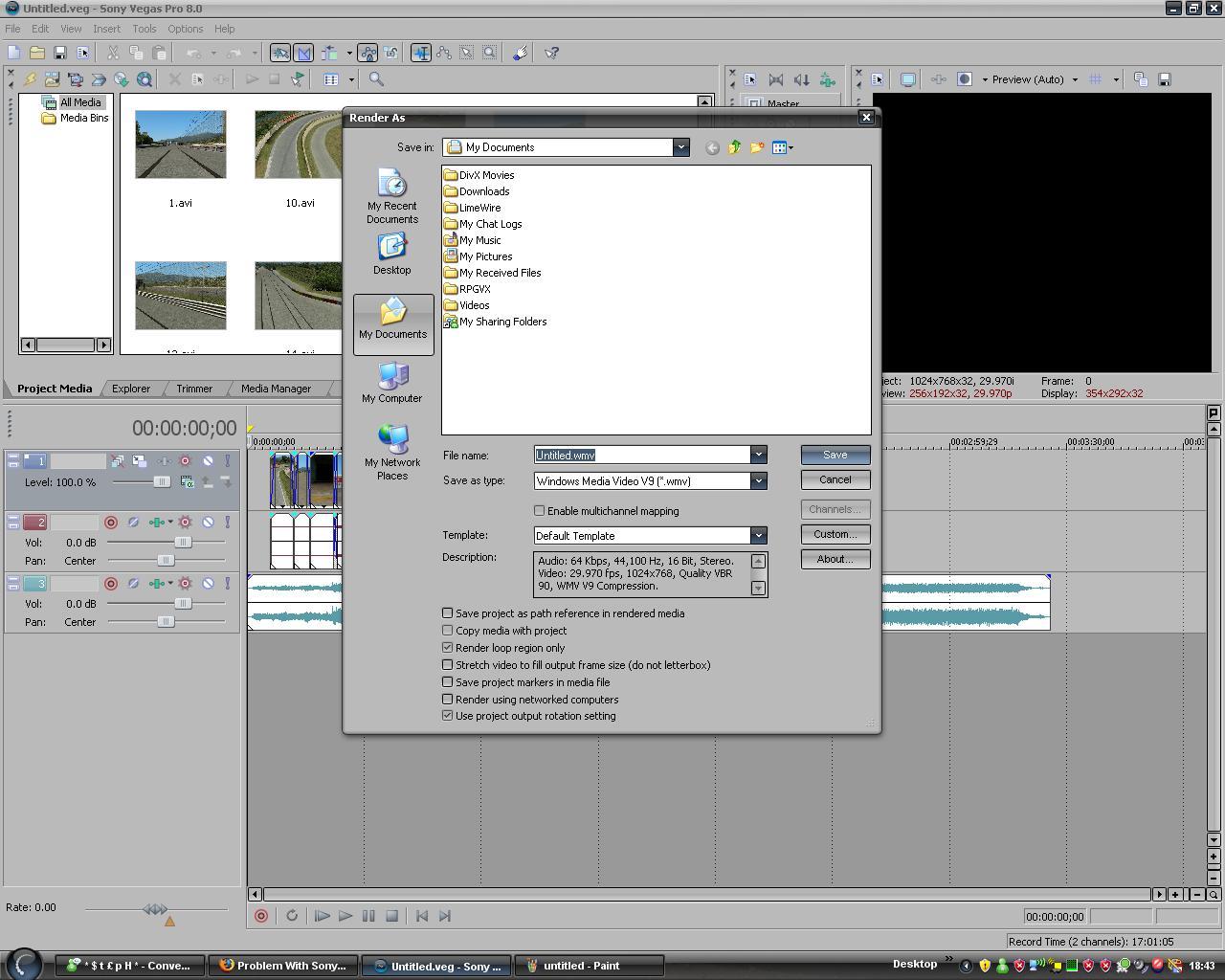This screenshot has width=1225, height=980.
Task: Open the File name dropdown arrow
Action: 758,455
